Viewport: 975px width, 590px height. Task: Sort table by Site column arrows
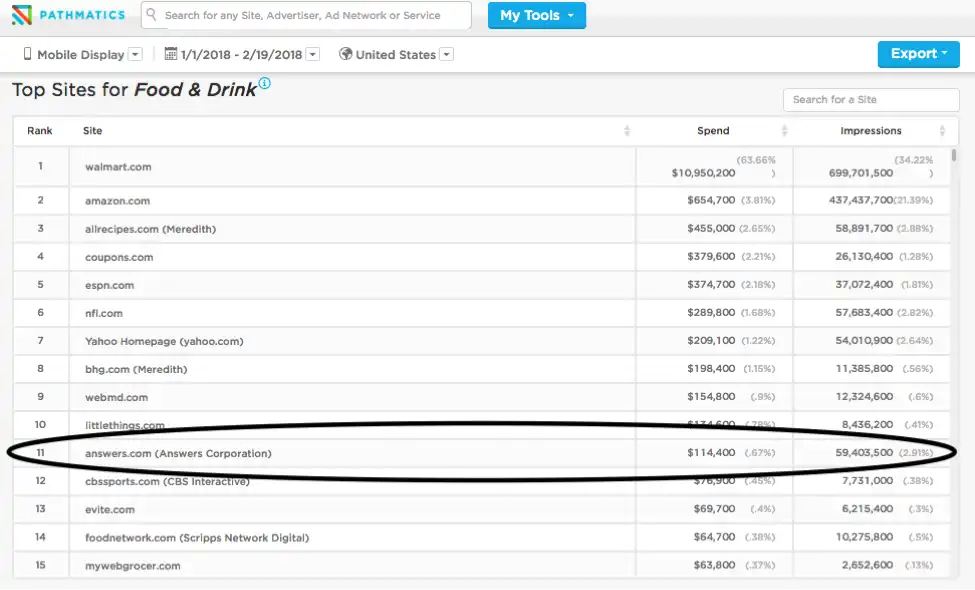(627, 131)
